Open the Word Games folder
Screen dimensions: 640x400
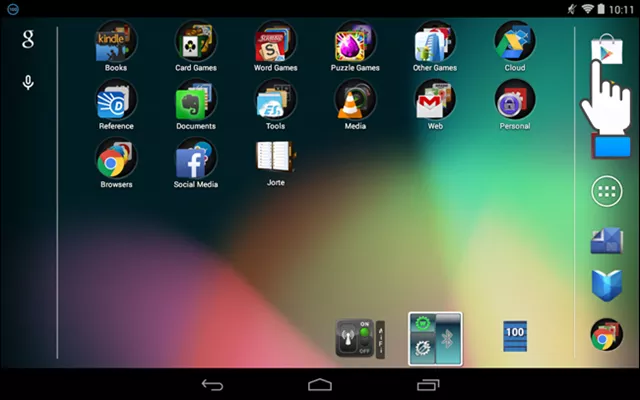point(275,43)
